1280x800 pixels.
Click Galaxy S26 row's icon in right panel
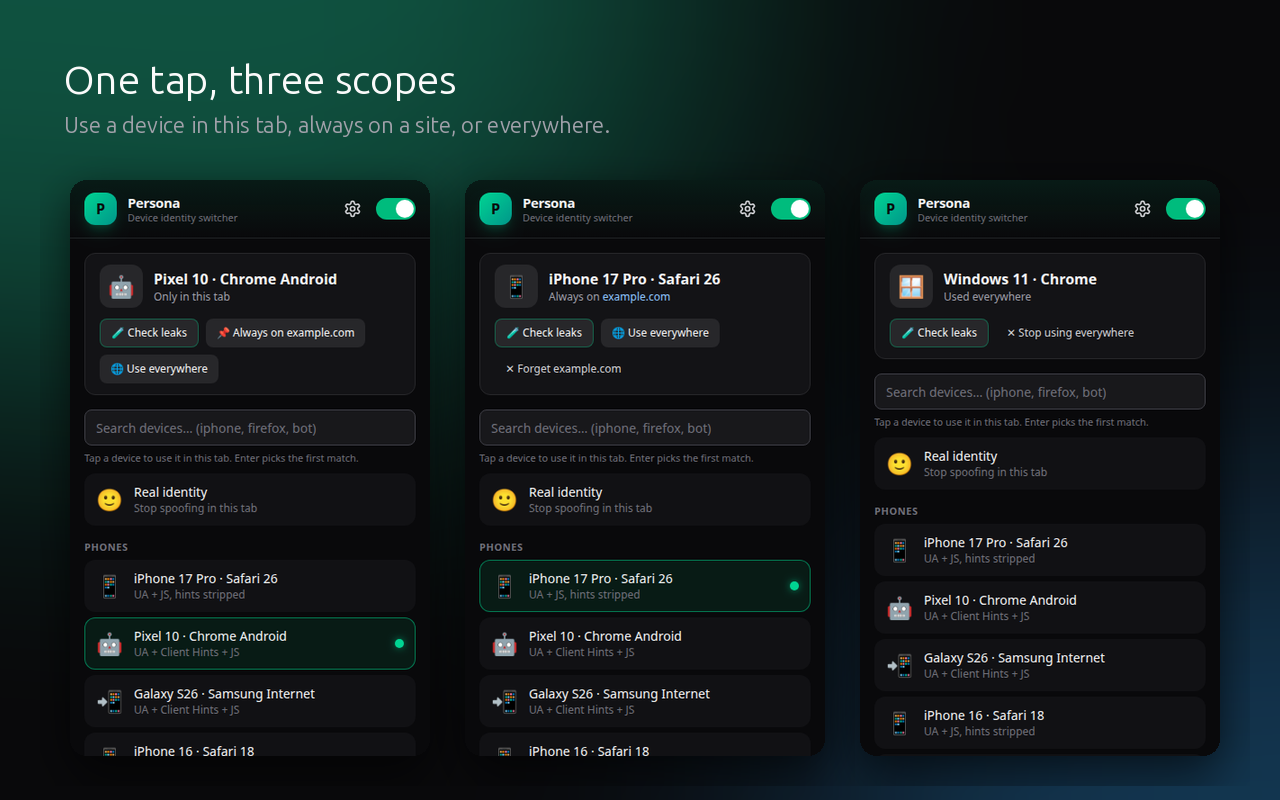pos(900,666)
